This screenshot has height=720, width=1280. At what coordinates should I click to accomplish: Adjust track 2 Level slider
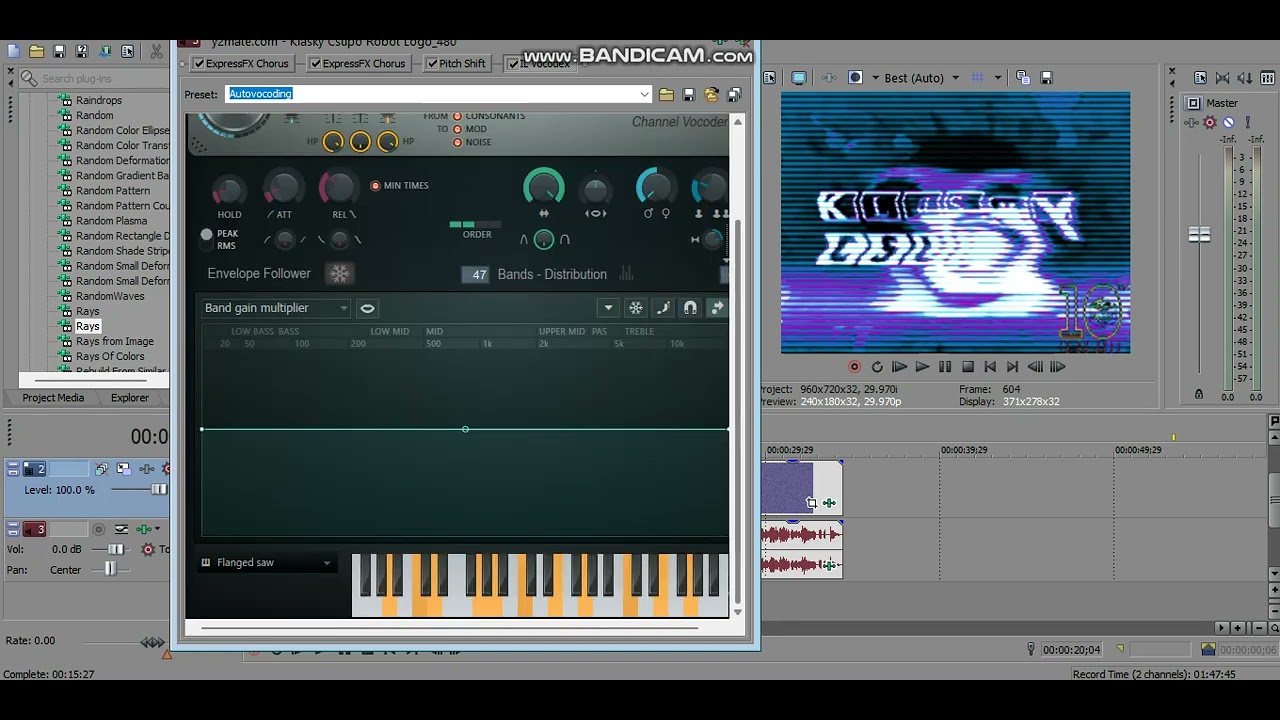(159, 489)
